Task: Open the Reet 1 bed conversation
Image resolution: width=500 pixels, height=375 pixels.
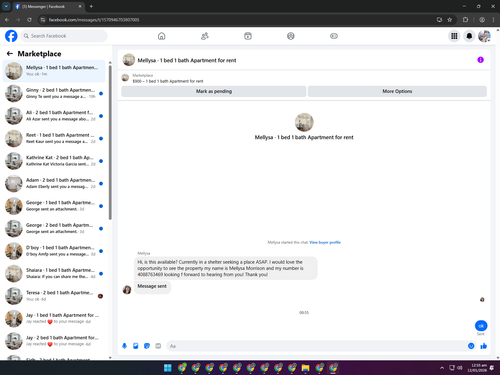Action: [x=54, y=138]
